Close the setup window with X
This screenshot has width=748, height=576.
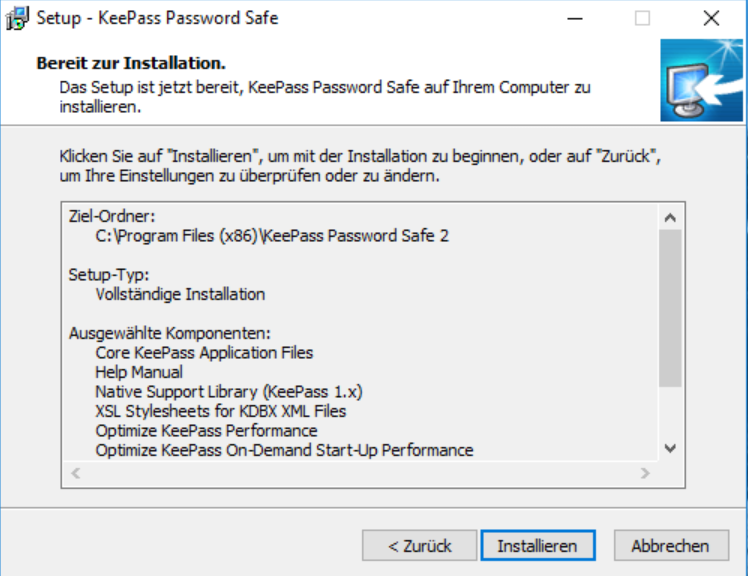[710, 18]
